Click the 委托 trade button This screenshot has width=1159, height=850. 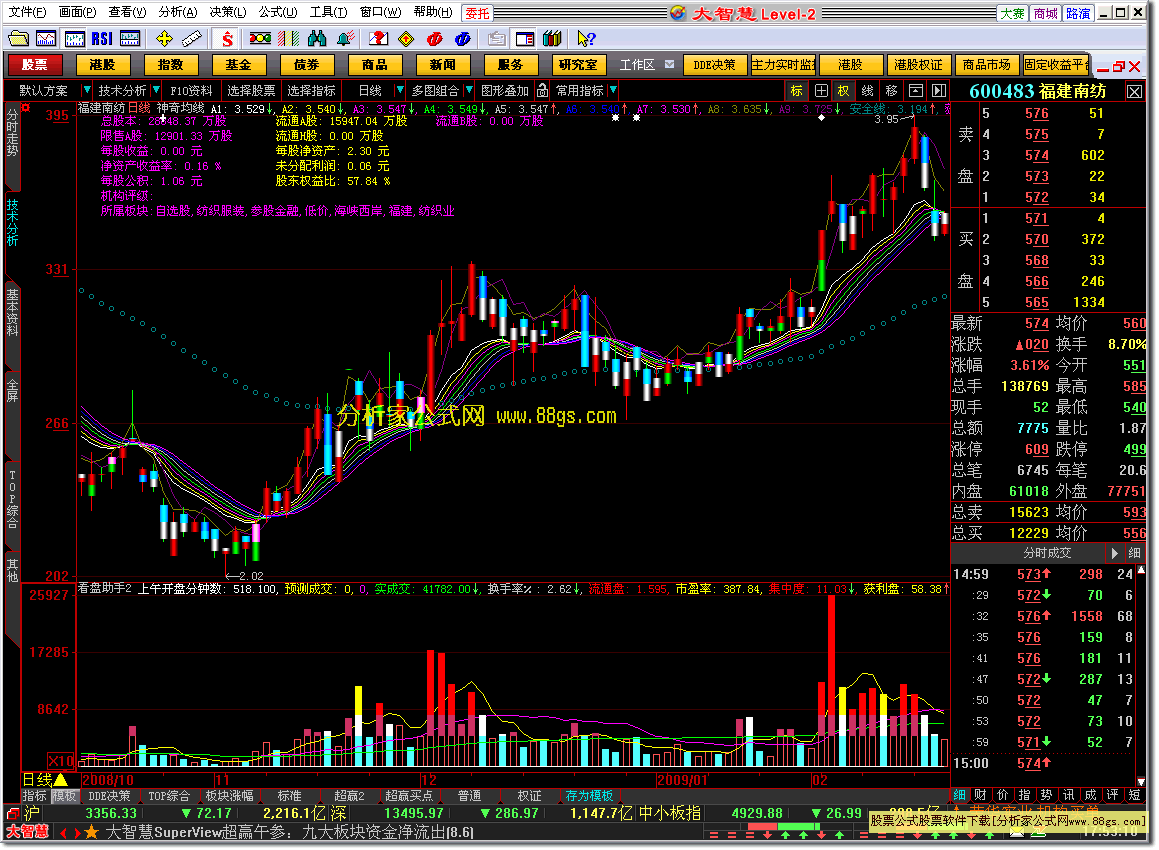click(477, 13)
